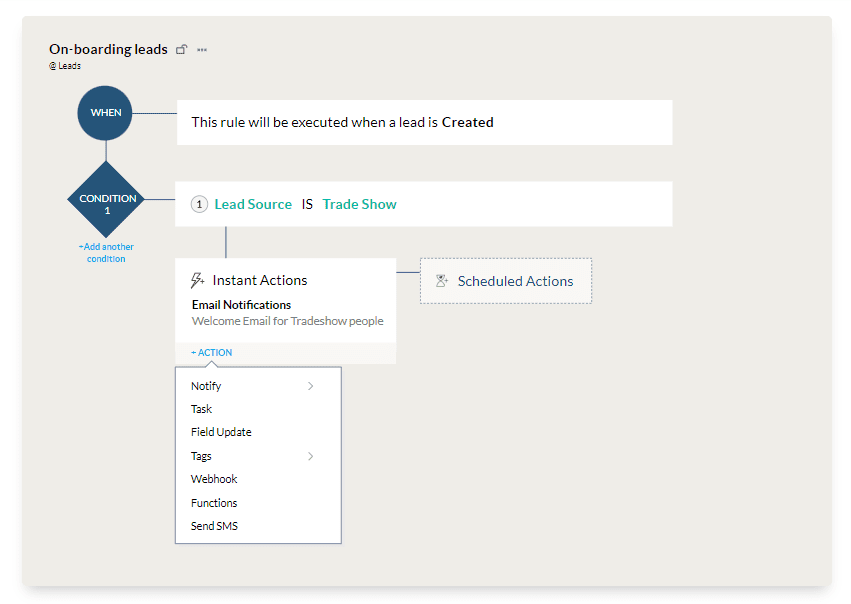Viewport: 851px width, 604px height.
Task: Open the Scheduled Actions box
Action: coord(506,281)
